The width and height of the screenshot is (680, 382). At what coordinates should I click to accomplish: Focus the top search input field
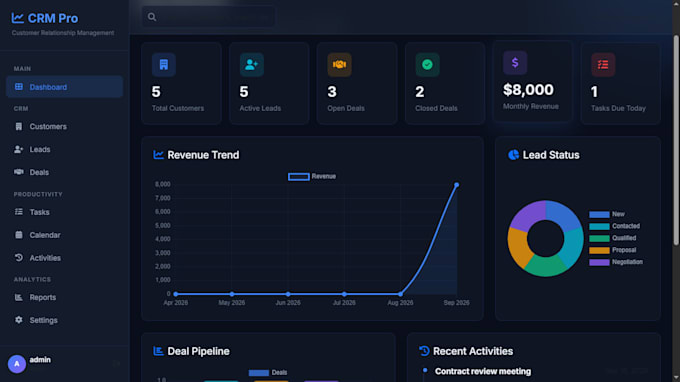209,17
